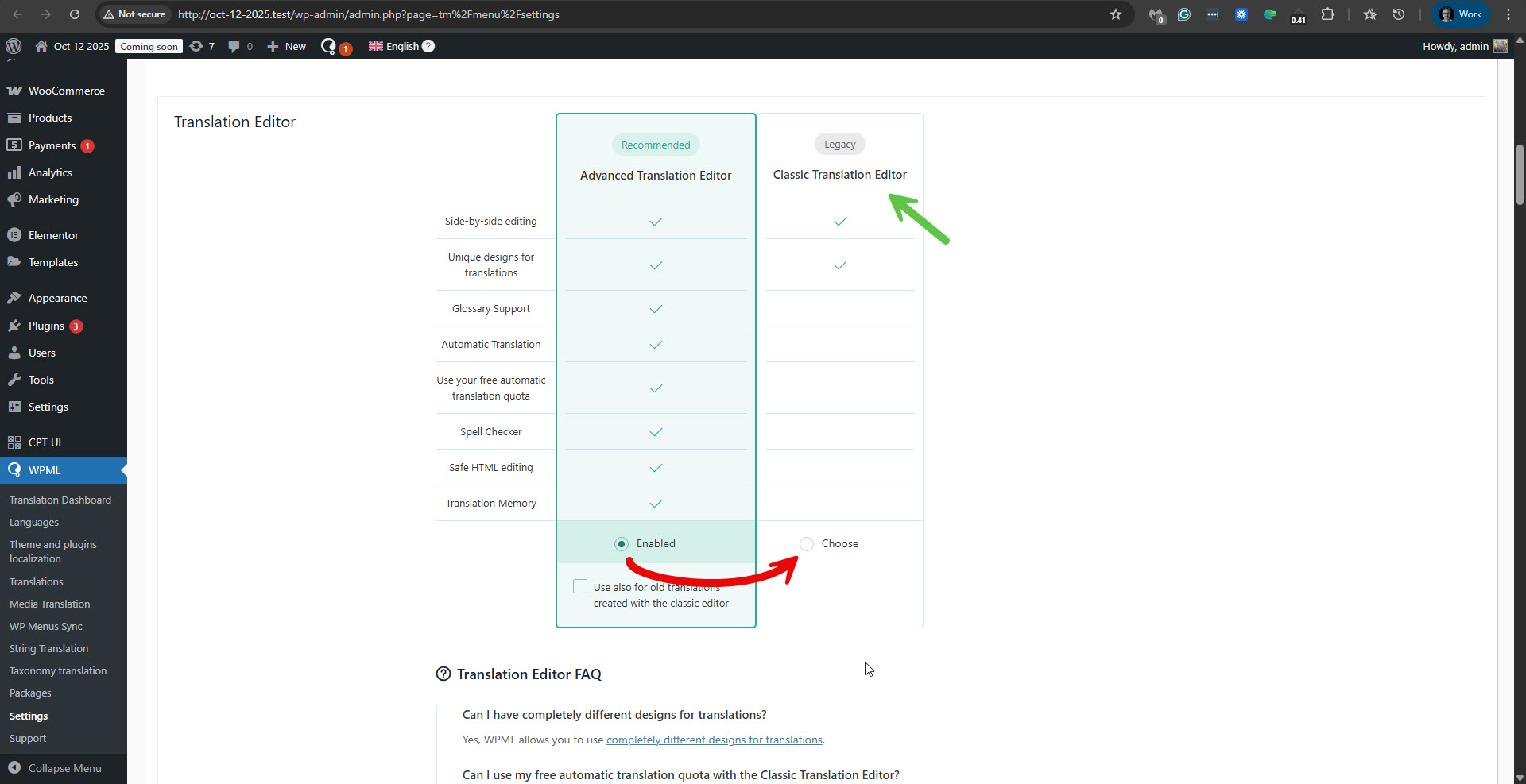Viewport: 1526px width, 784px height.
Task: Check 'Use also for old translations' checkbox
Action: tap(580, 586)
